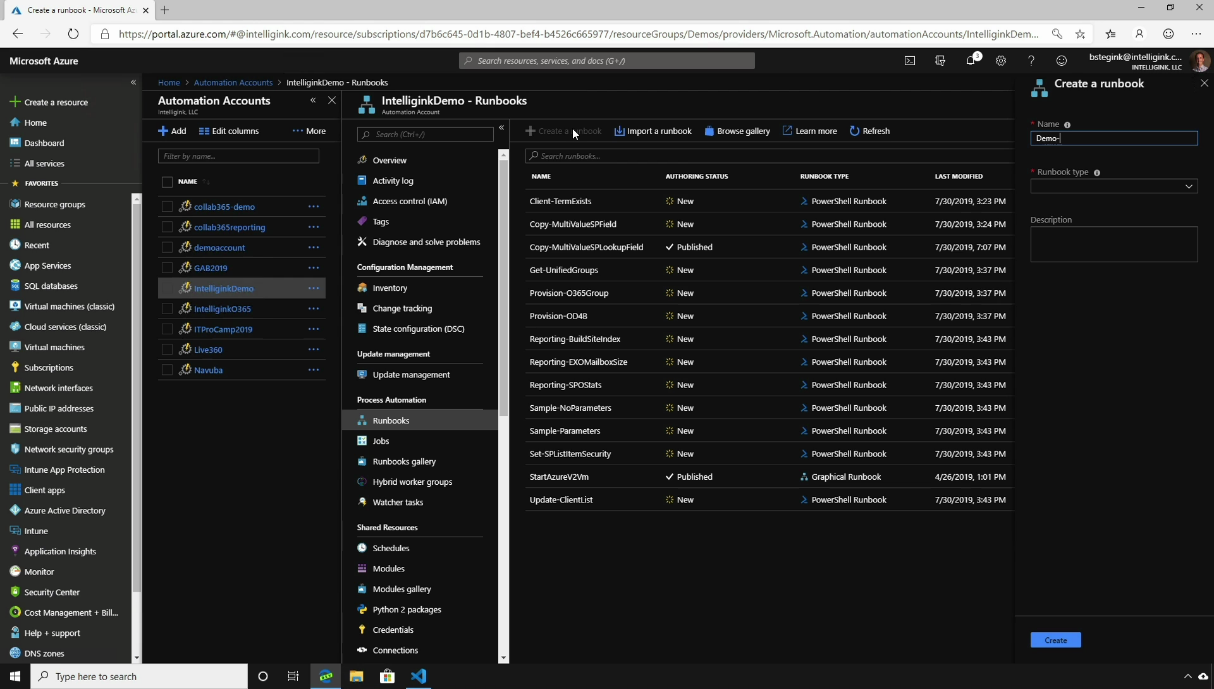This screenshot has height=689, width=1214.
Task: Click the Description text area
Action: [1114, 244]
